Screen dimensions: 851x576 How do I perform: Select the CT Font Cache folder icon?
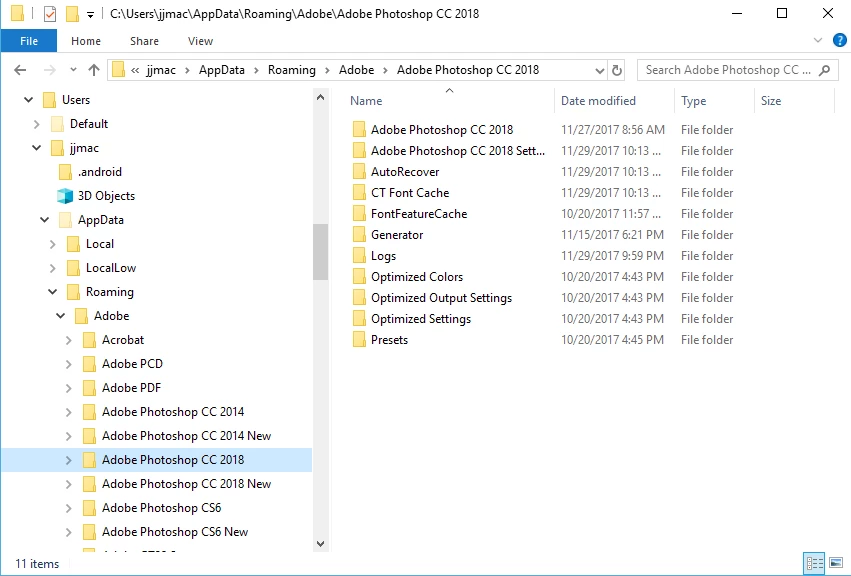click(359, 193)
